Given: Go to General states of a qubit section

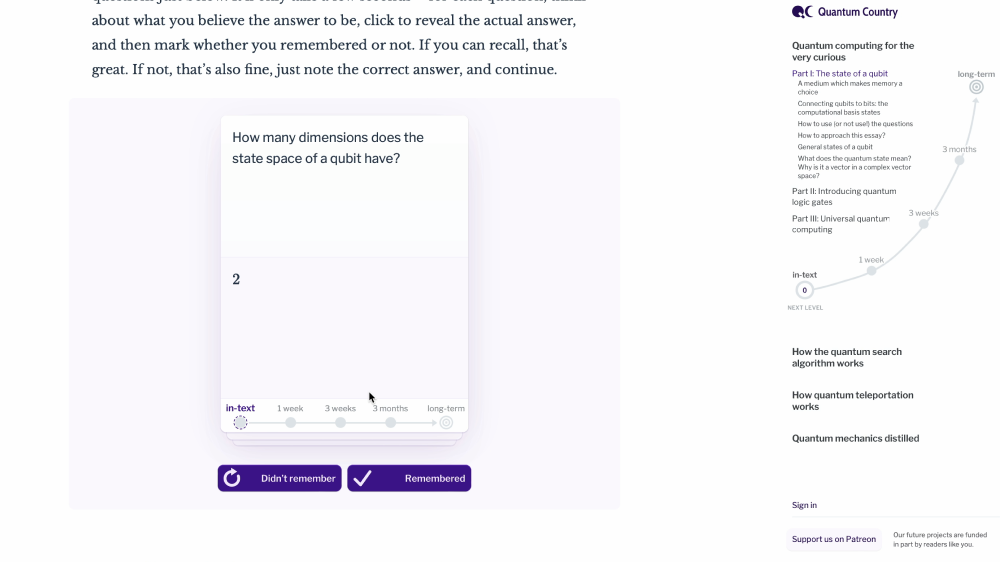Looking at the screenshot, I should (834, 147).
